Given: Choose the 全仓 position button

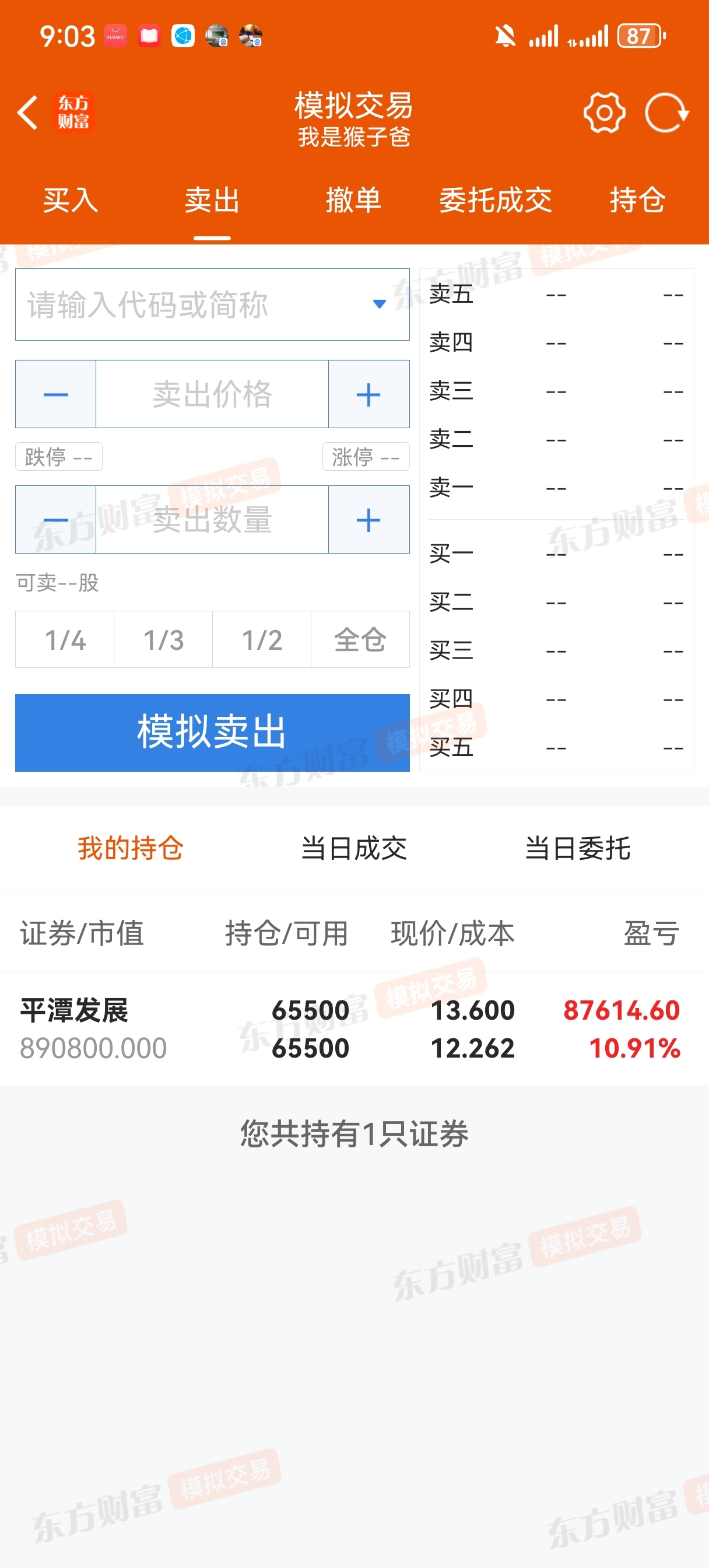Looking at the screenshot, I should [360, 640].
